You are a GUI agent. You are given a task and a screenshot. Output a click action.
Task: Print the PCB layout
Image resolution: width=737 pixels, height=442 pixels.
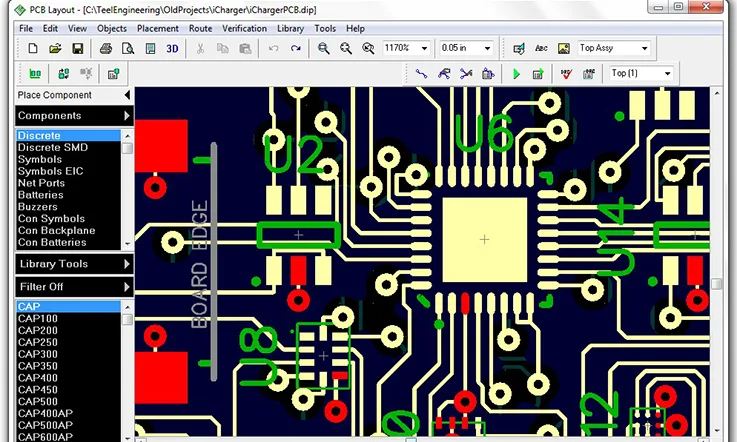pyautogui.click(x=106, y=48)
